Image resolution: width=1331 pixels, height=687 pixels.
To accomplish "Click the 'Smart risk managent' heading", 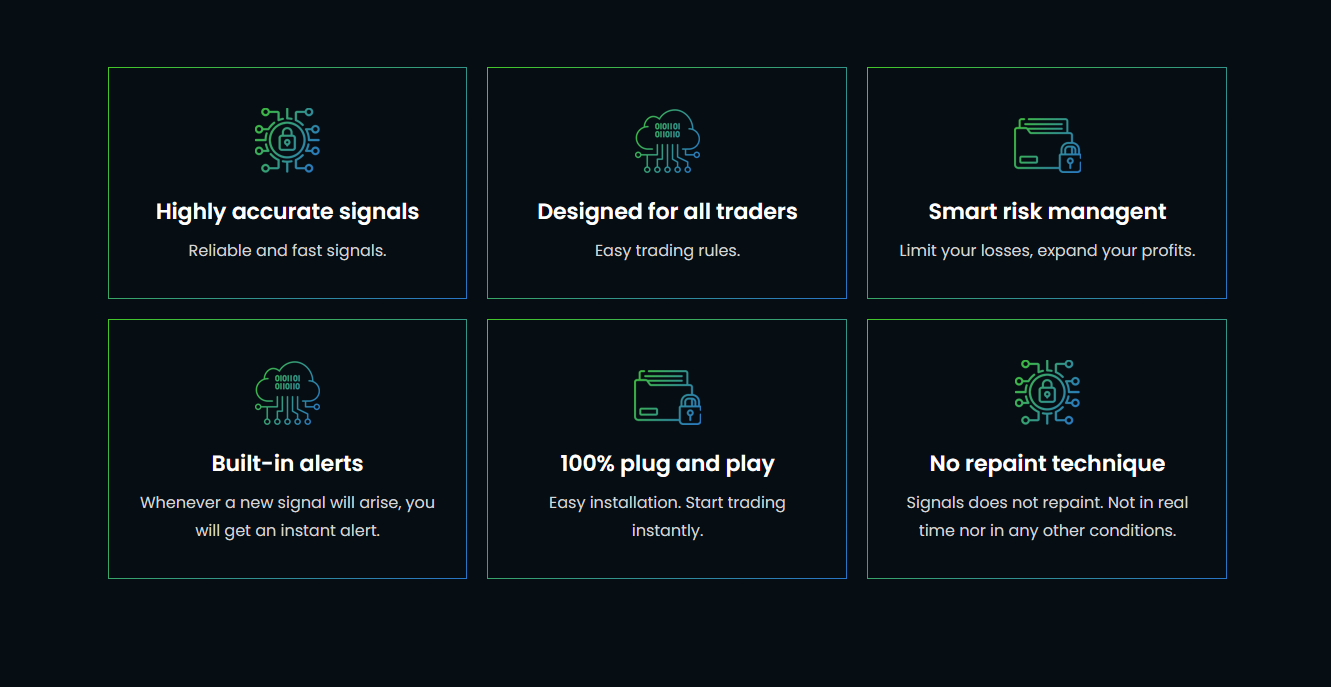I will click(x=1047, y=212).
